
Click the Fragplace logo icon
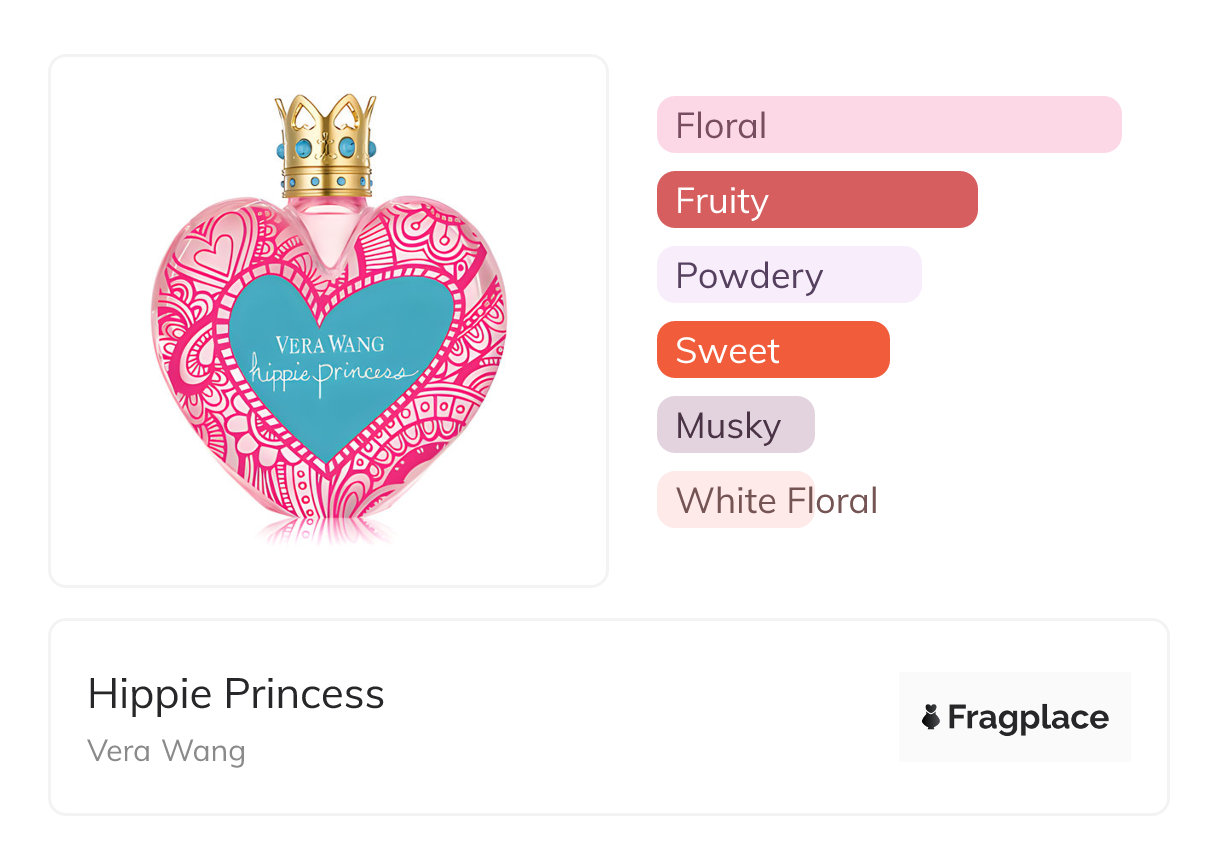pyautogui.click(x=931, y=717)
